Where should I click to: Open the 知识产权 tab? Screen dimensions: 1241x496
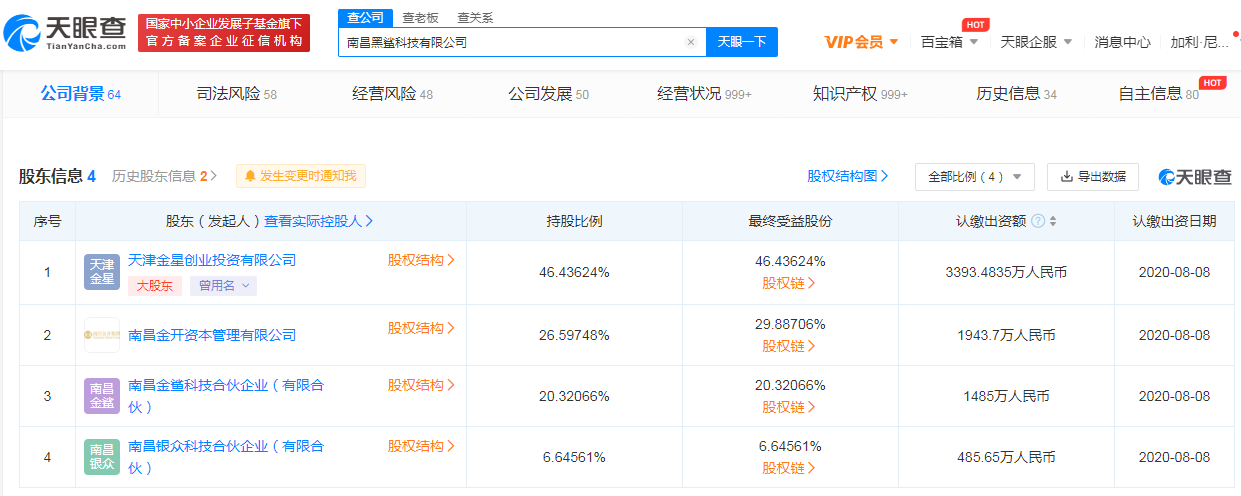[x=860, y=94]
